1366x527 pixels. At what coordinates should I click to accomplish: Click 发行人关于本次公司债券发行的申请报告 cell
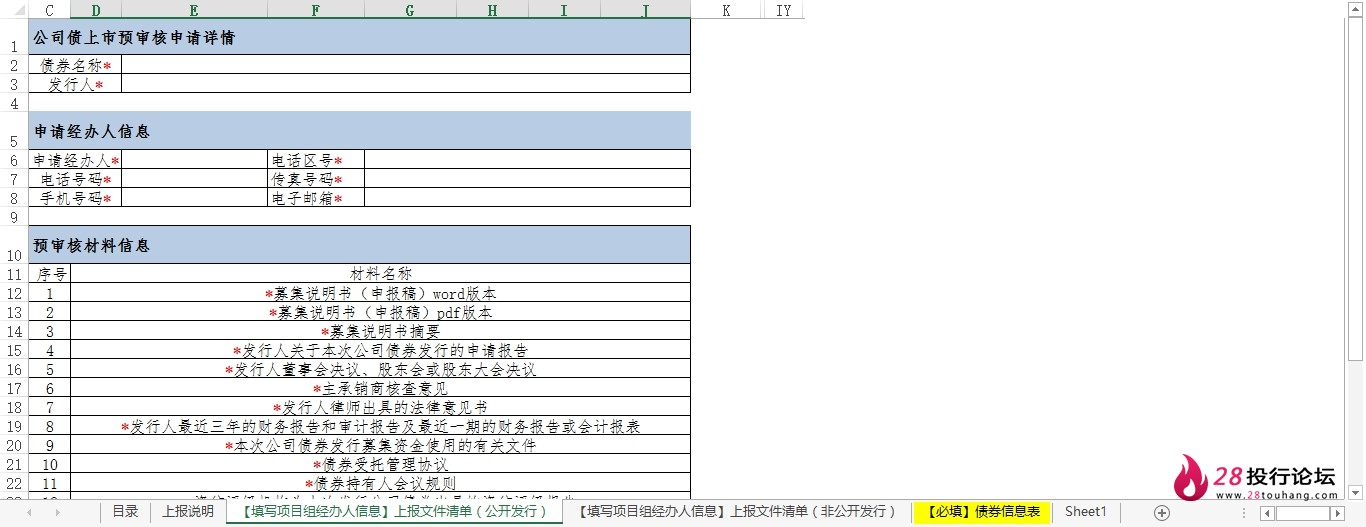[x=380, y=350]
